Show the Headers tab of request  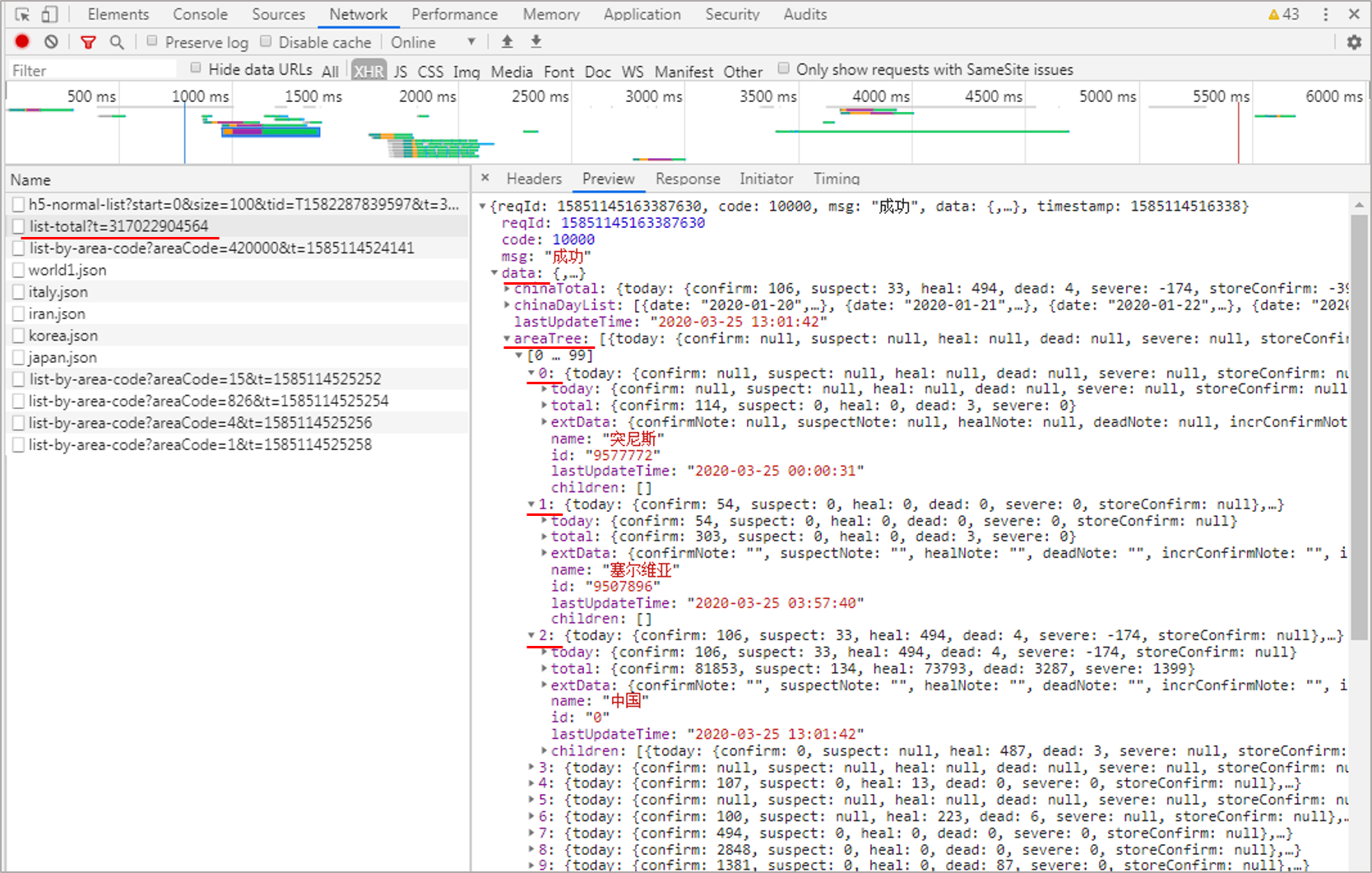coord(534,179)
